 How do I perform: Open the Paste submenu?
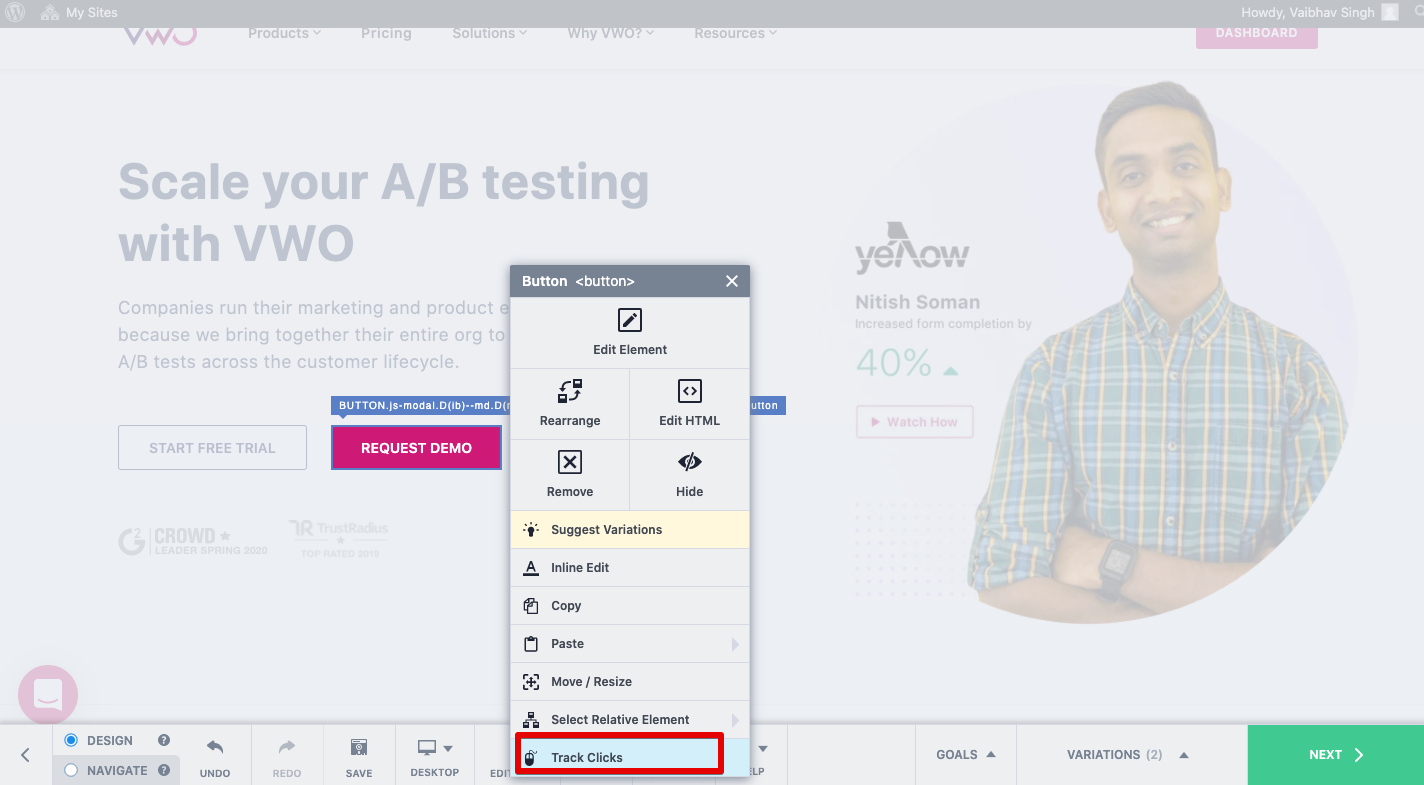point(630,644)
